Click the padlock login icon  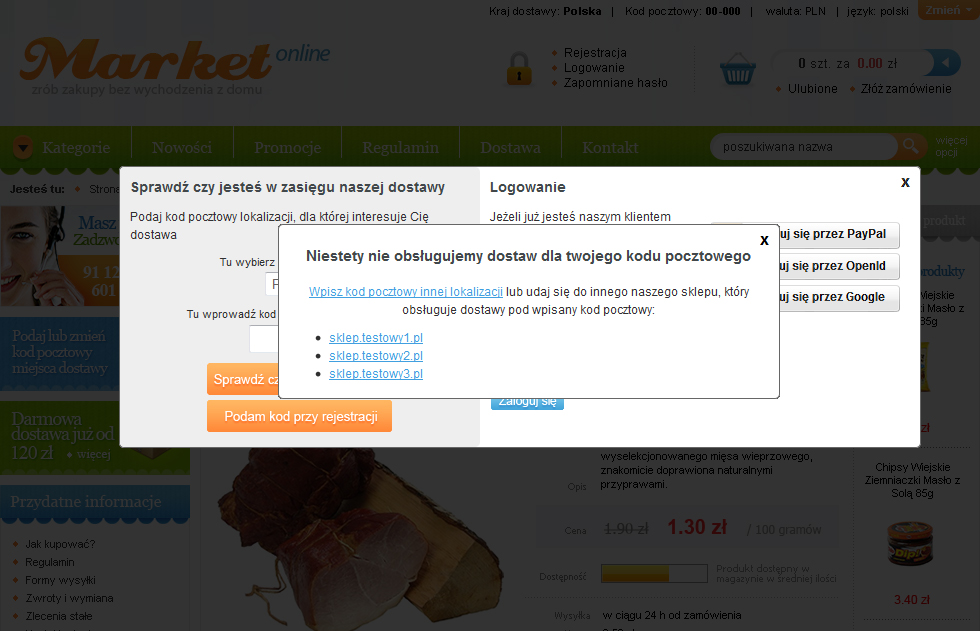(519, 69)
